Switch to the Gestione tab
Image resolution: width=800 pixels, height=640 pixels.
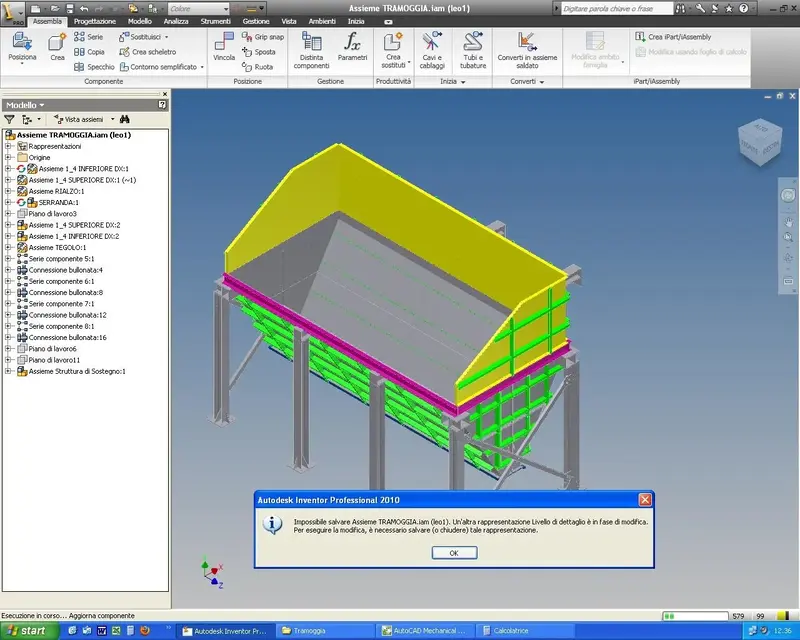point(256,21)
